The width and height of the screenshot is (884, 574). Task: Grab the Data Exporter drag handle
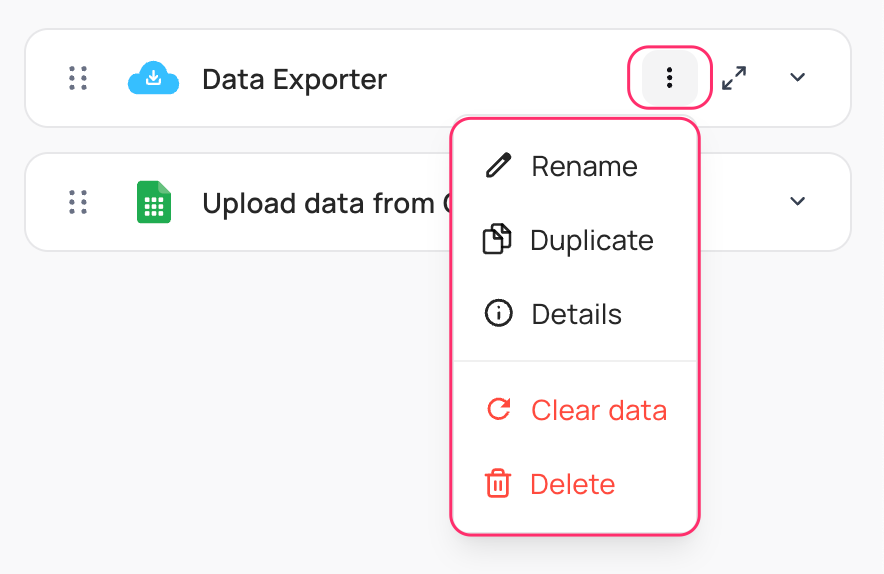[78, 78]
